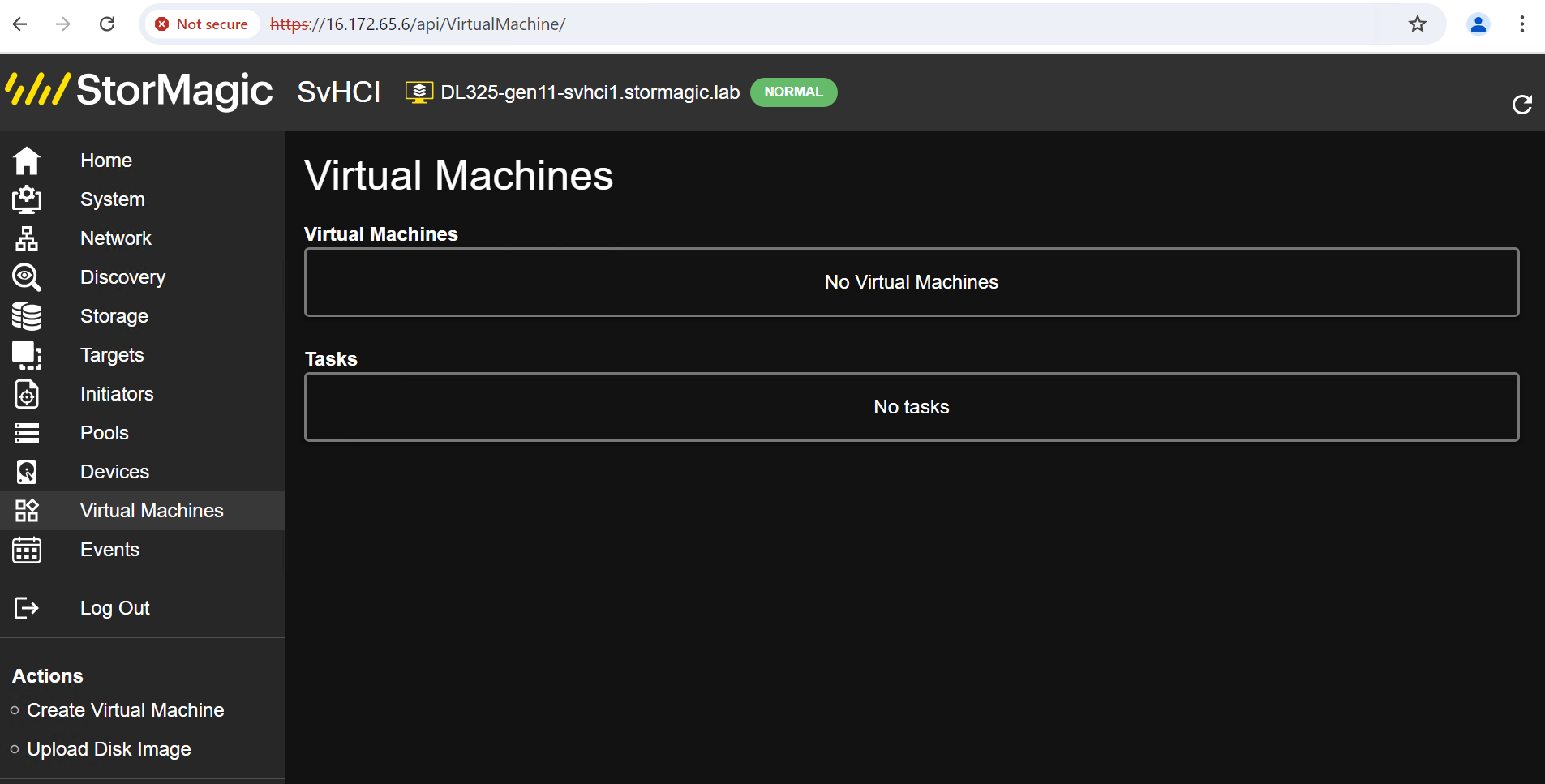Click the No tasks box

(912, 407)
